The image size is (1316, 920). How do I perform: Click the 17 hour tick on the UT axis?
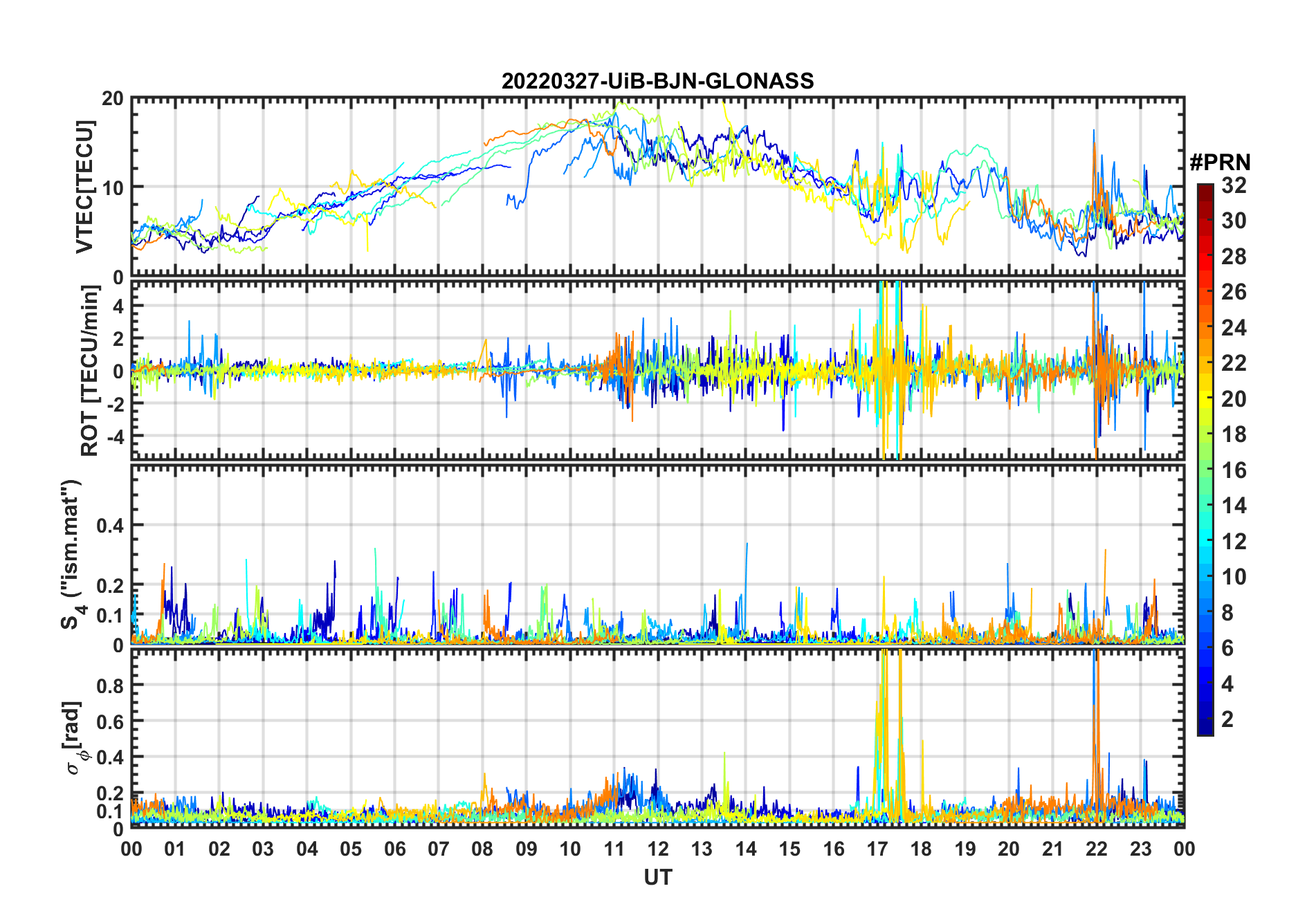[x=877, y=849]
